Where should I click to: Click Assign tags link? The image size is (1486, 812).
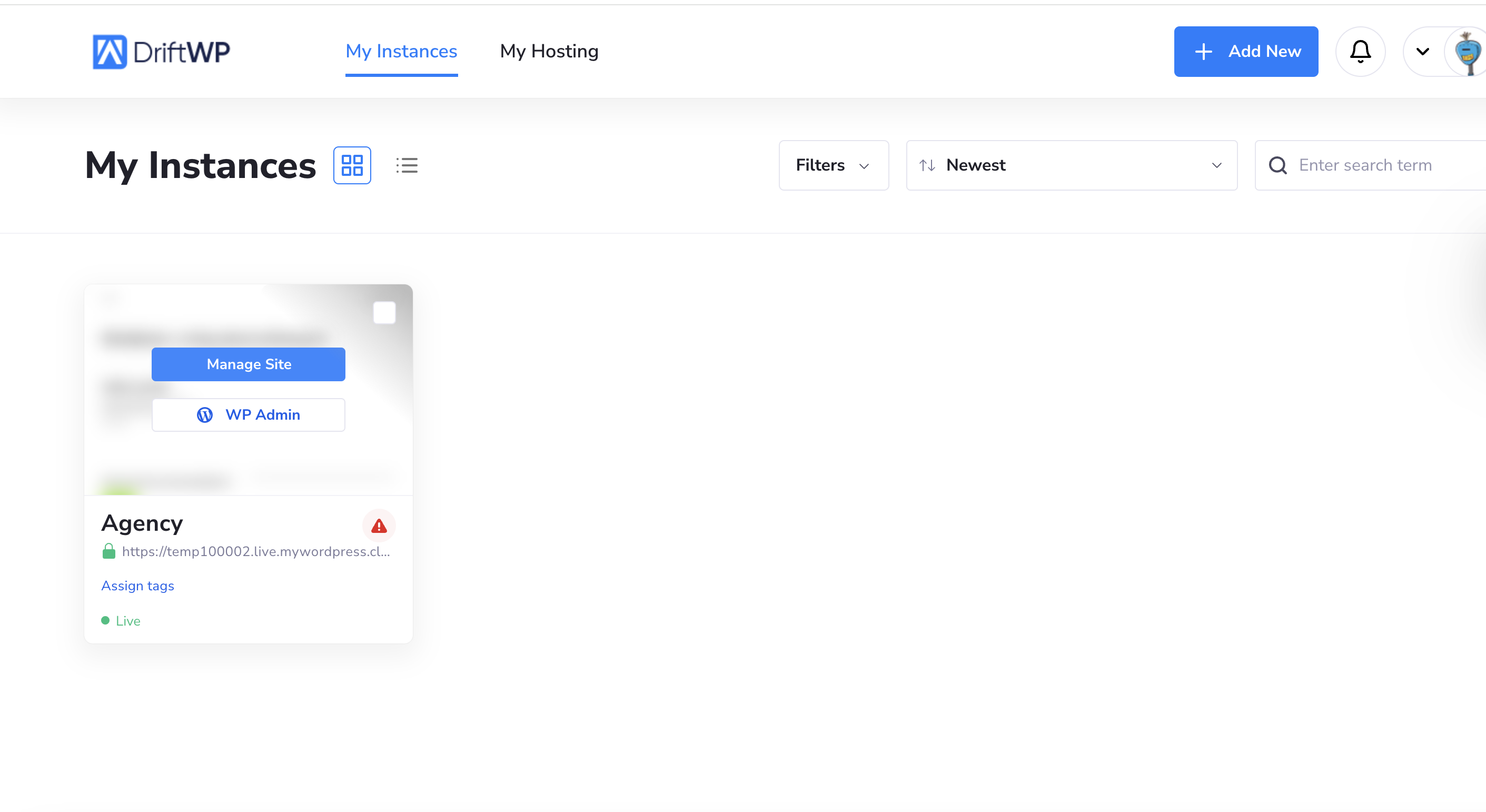[x=138, y=586]
